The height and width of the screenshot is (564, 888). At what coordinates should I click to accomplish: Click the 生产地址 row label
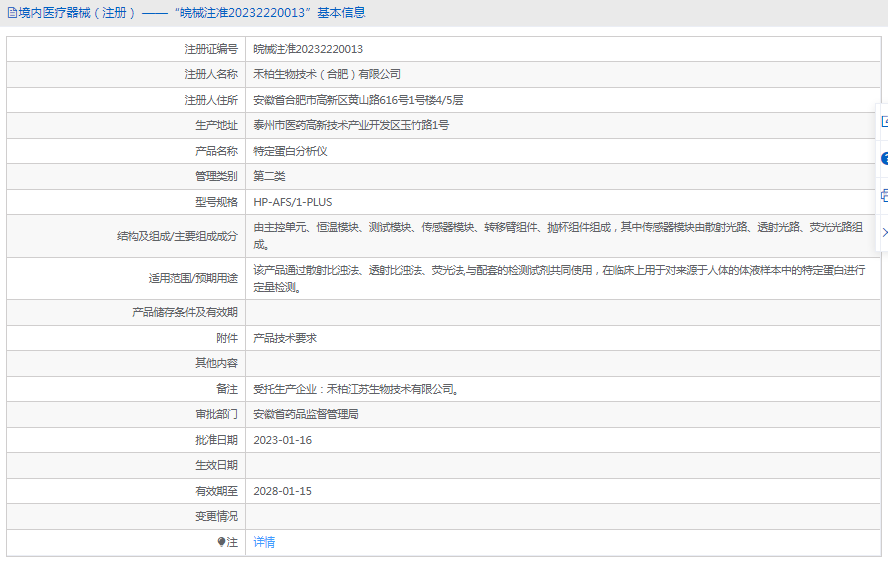(x=216, y=125)
